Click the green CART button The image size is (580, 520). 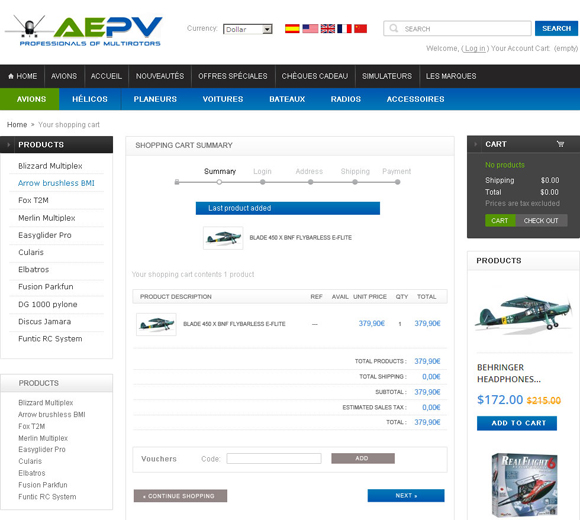coord(500,221)
